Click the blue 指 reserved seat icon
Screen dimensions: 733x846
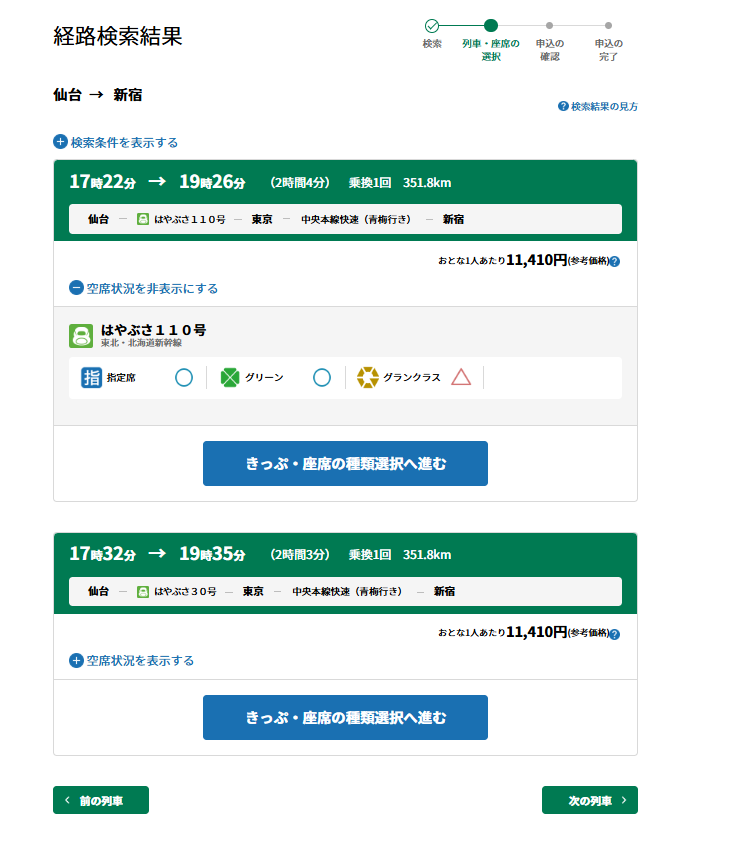point(91,377)
